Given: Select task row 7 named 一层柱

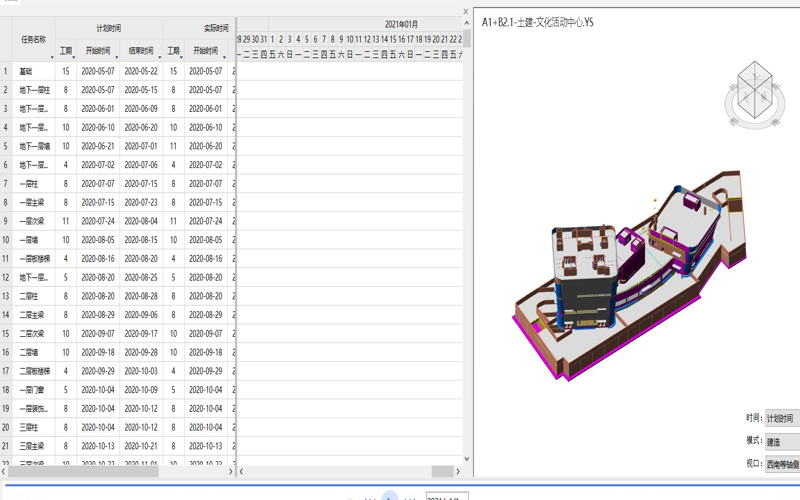Looking at the screenshot, I should pyautogui.click(x=29, y=184).
